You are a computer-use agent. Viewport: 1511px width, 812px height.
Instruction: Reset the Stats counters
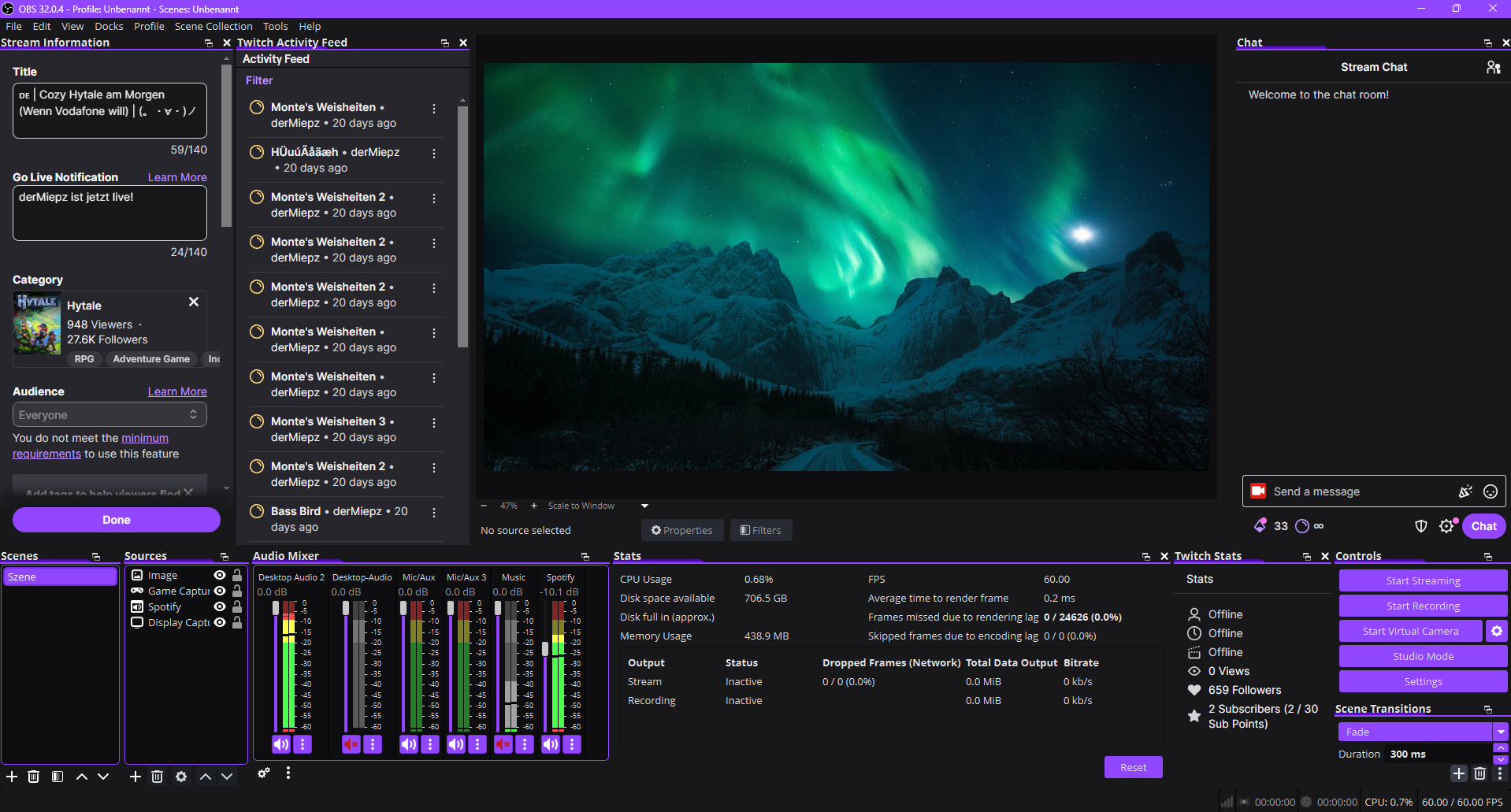click(x=1133, y=767)
